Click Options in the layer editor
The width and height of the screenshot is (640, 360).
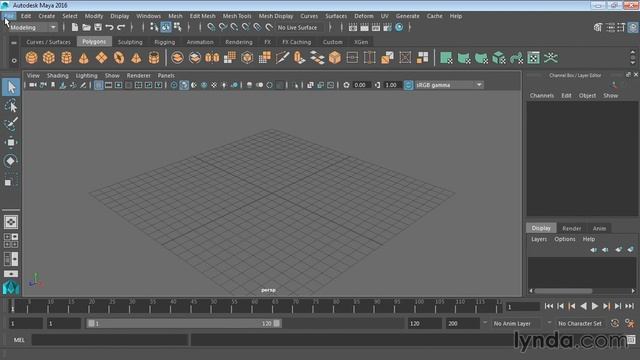(565, 239)
